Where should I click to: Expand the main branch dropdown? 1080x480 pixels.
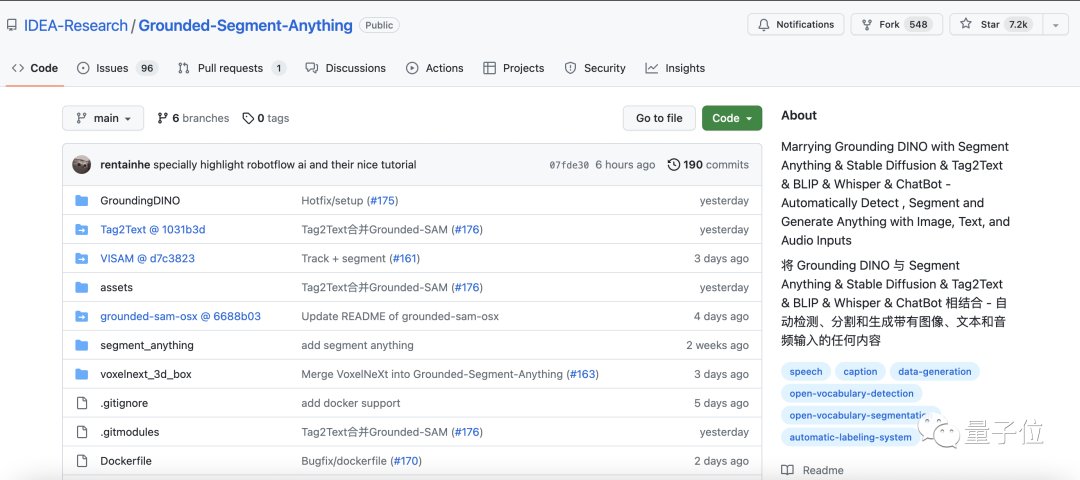click(103, 118)
